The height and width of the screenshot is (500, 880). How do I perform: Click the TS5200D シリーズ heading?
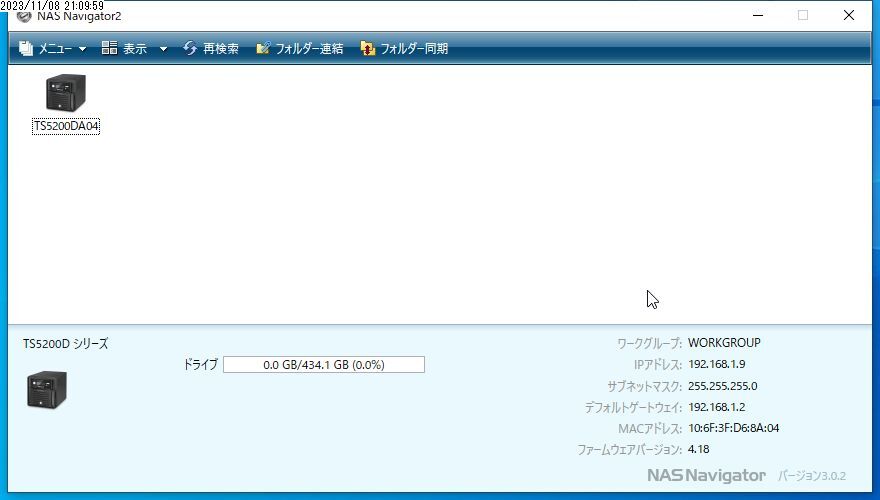click(x=66, y=343)
